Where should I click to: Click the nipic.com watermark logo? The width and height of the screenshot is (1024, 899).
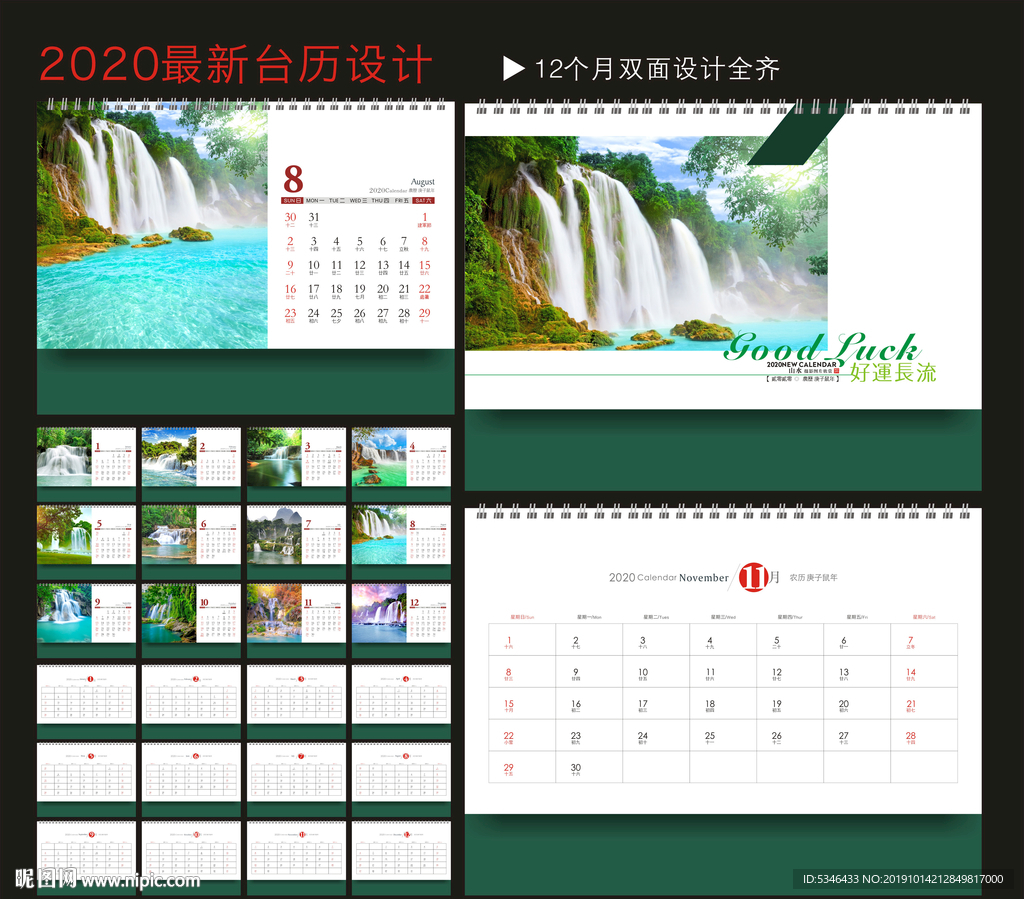pos(108,879)
